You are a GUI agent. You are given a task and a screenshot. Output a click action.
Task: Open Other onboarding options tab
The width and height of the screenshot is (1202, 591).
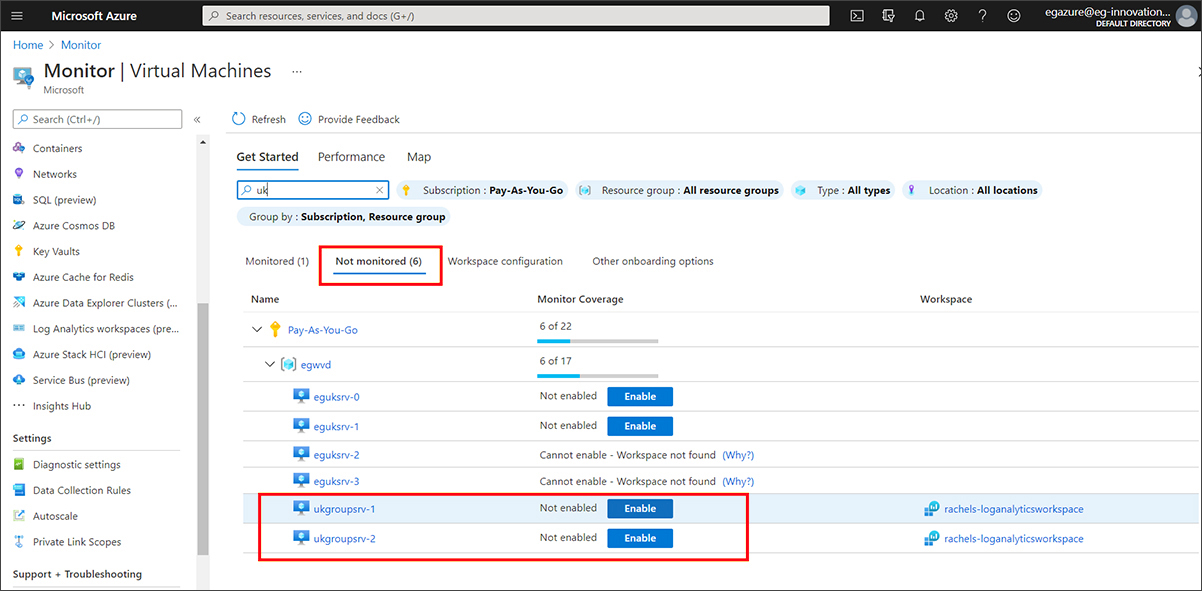[653, 261]
